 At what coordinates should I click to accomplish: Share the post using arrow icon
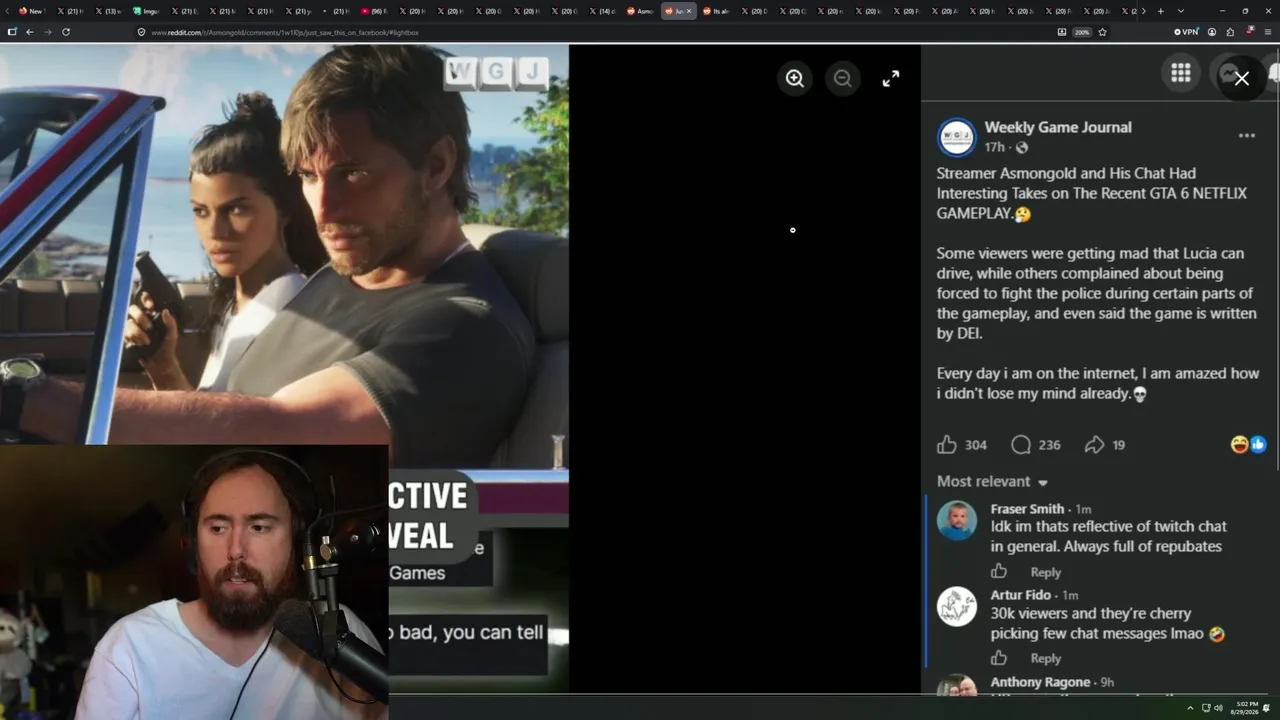click(x=1095, y=445)
